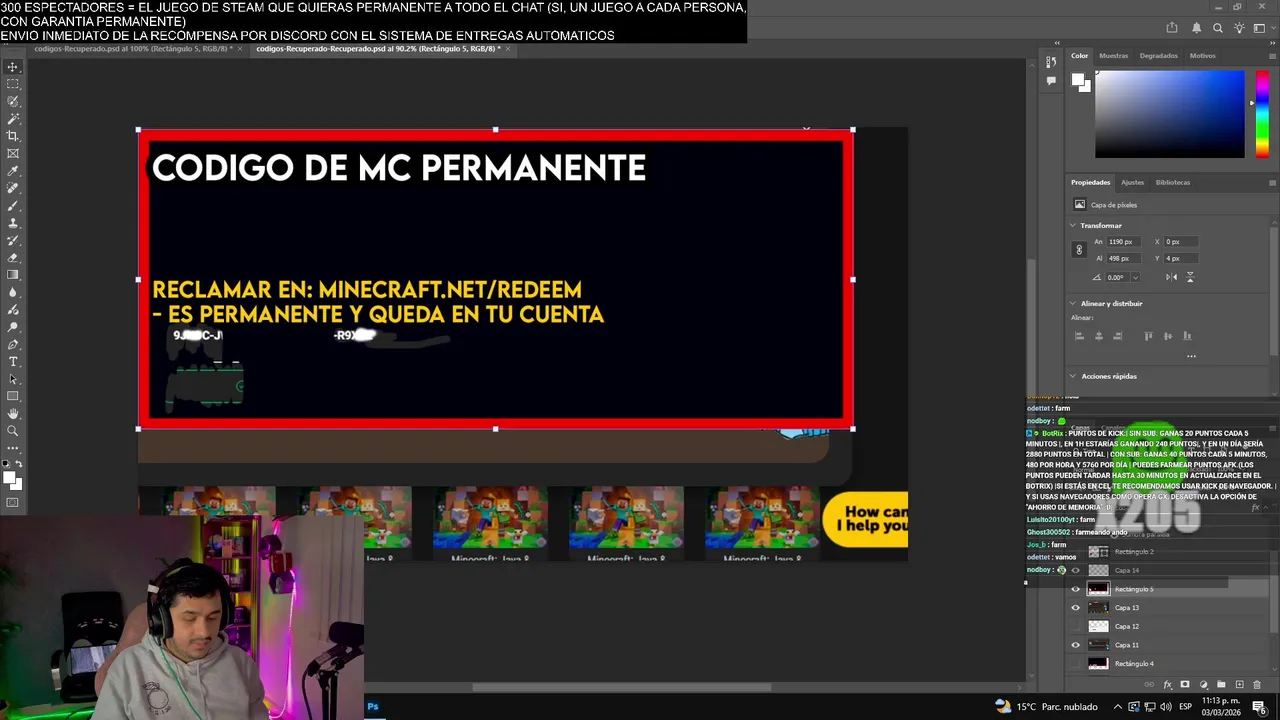The height and width of the screenshot is (720, 1280).
Task: Select the Blur tool
Action: (x=13, y=292)
